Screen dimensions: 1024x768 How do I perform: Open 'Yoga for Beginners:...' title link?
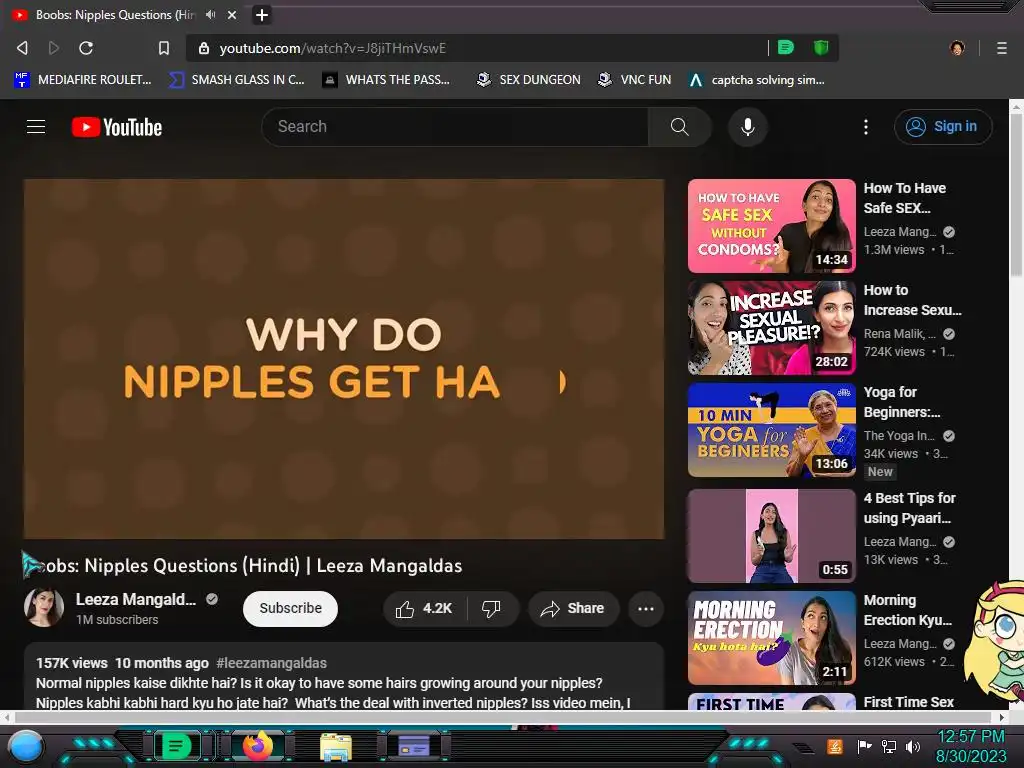click(902, 402)
